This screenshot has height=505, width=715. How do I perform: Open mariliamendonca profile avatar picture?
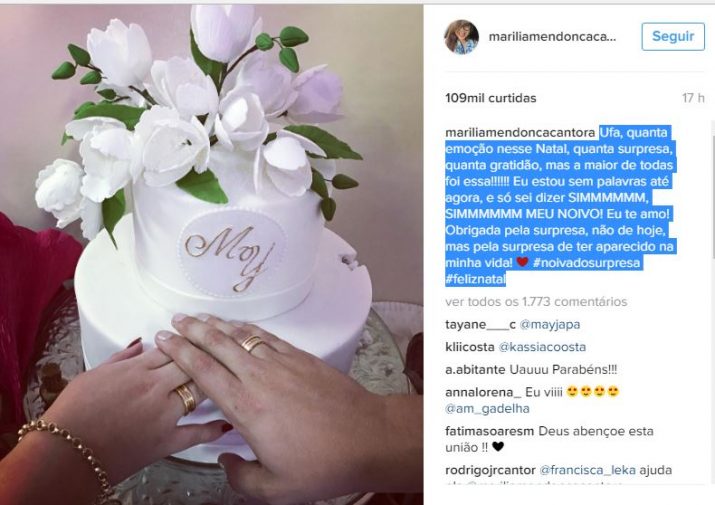click(461, 37)
